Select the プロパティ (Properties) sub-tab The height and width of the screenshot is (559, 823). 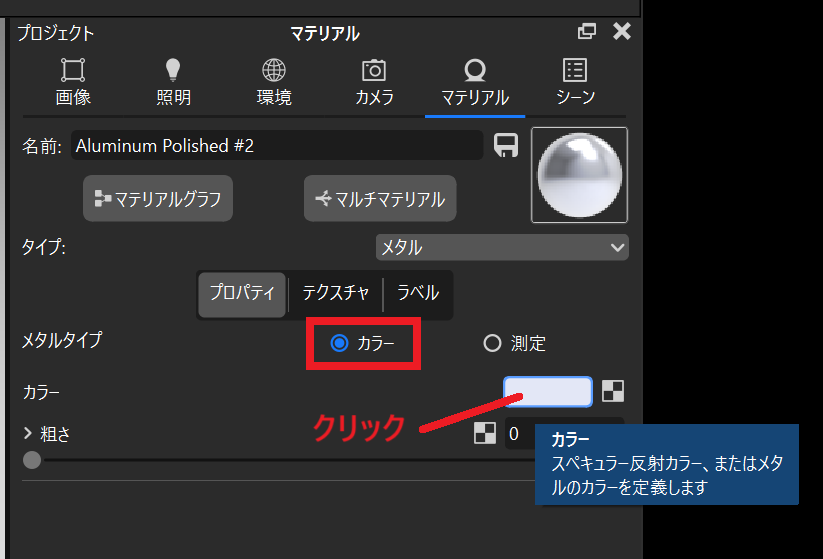point(242,294)
